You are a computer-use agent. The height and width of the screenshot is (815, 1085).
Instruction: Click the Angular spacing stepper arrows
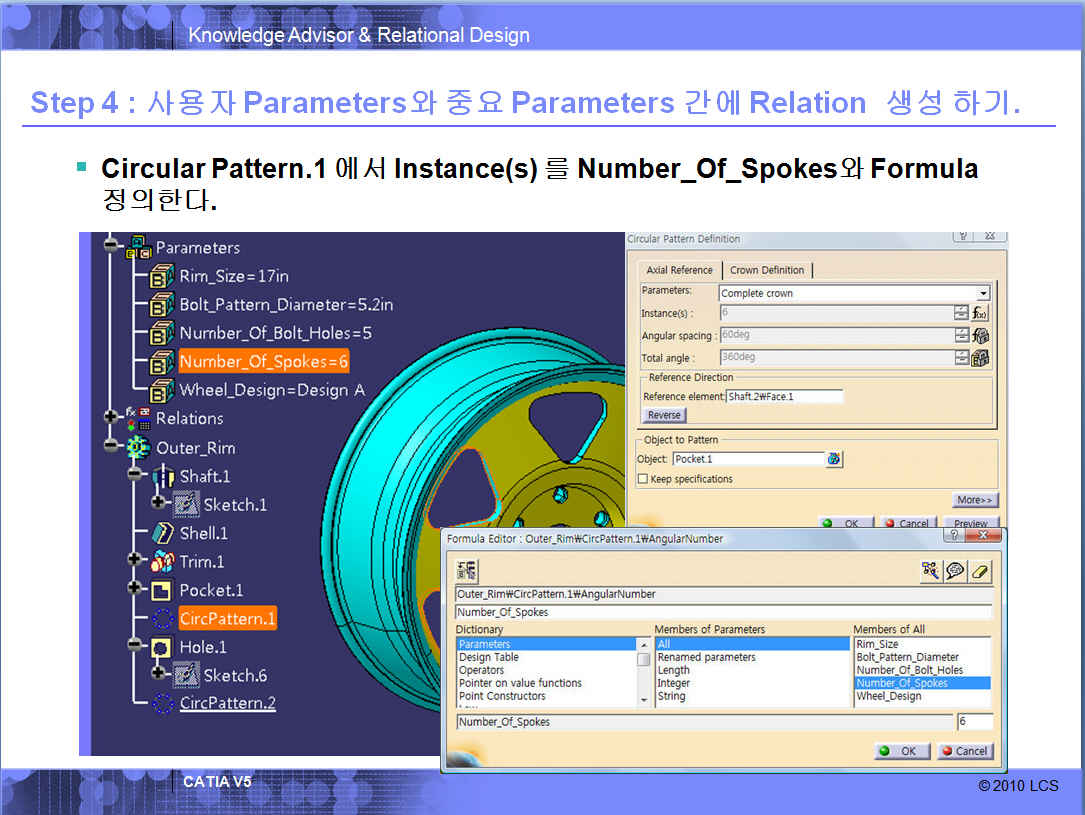click(961, 336)
